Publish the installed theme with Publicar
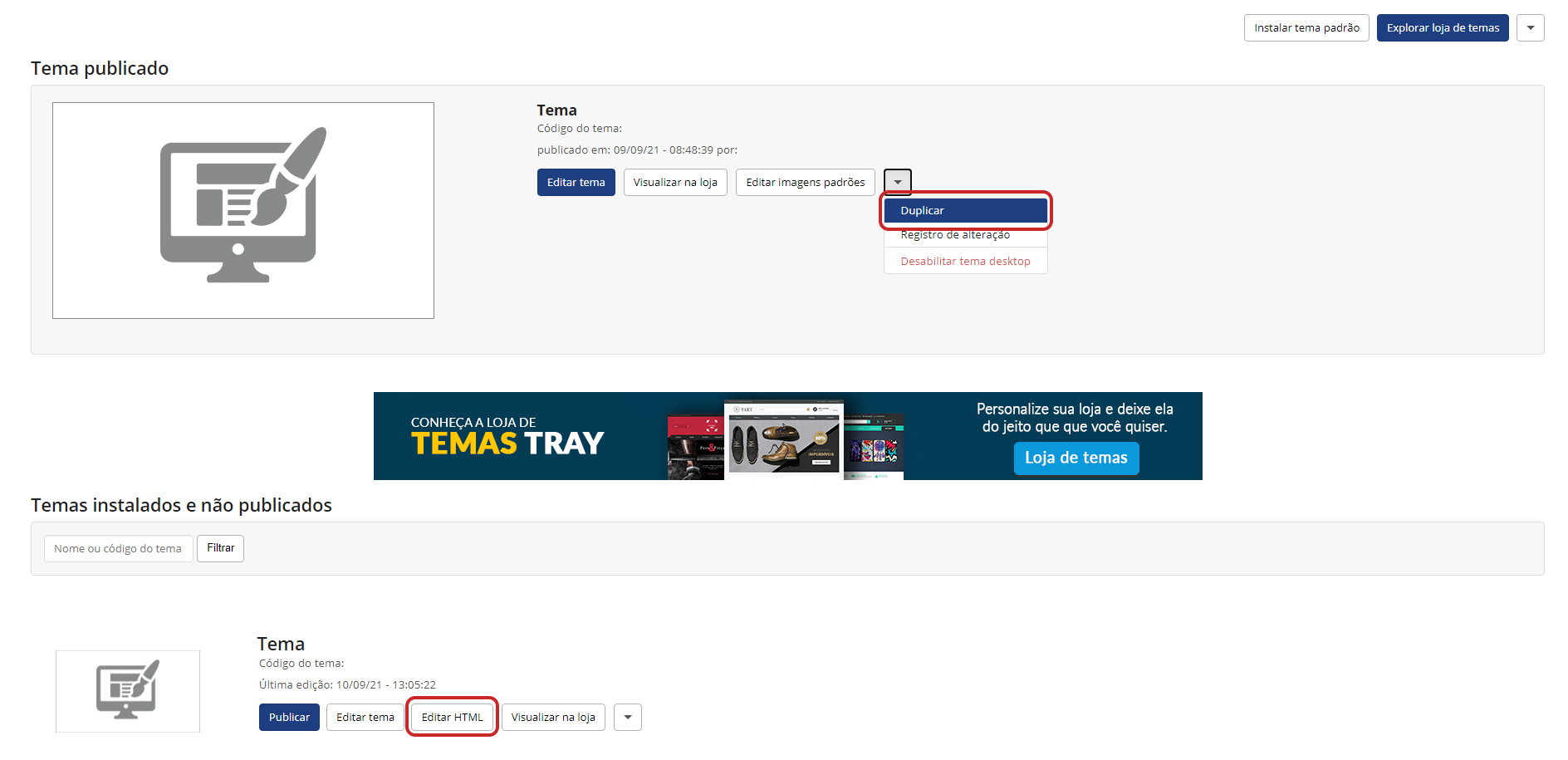1568x760 pixels. tap(289, 718)
